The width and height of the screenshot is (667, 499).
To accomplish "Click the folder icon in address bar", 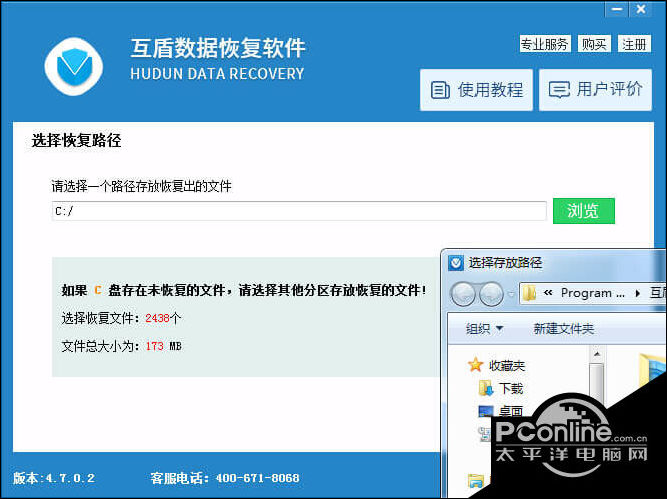I will pyautogui.click(x=530, y=293).
